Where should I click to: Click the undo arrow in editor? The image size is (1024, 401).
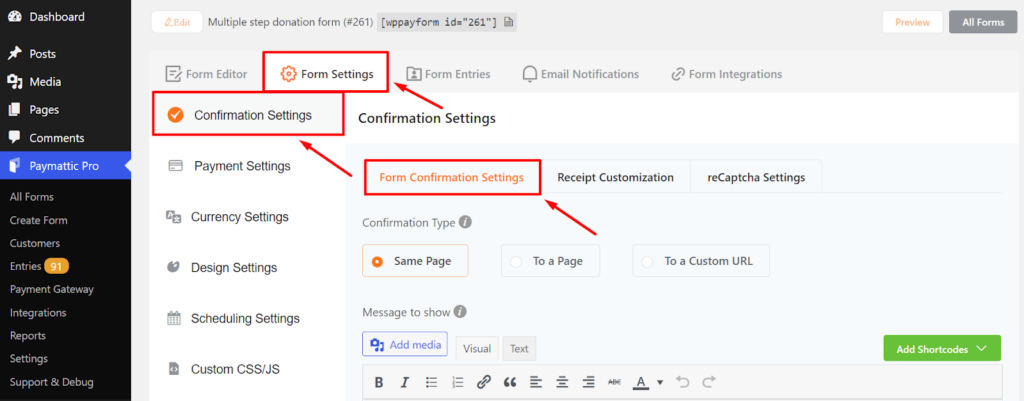(x=682, y=382)
